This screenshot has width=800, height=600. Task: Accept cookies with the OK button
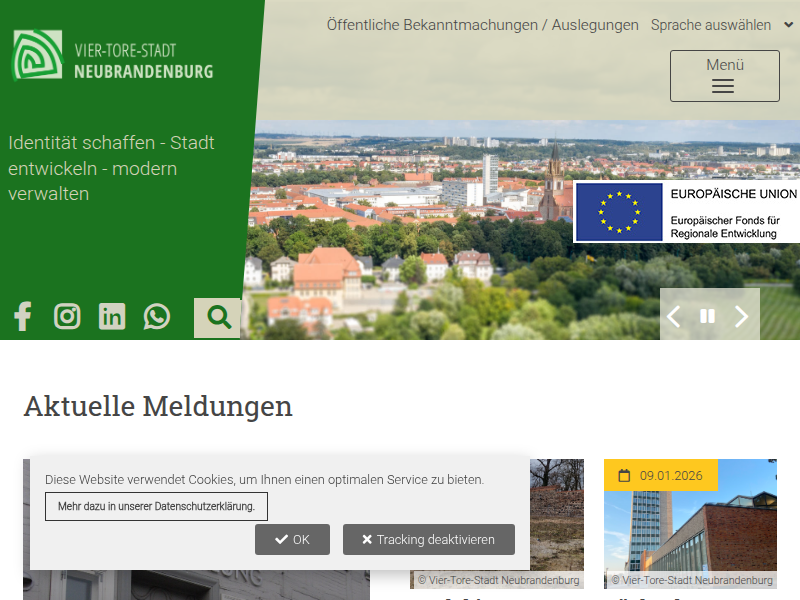coord(292,539)
